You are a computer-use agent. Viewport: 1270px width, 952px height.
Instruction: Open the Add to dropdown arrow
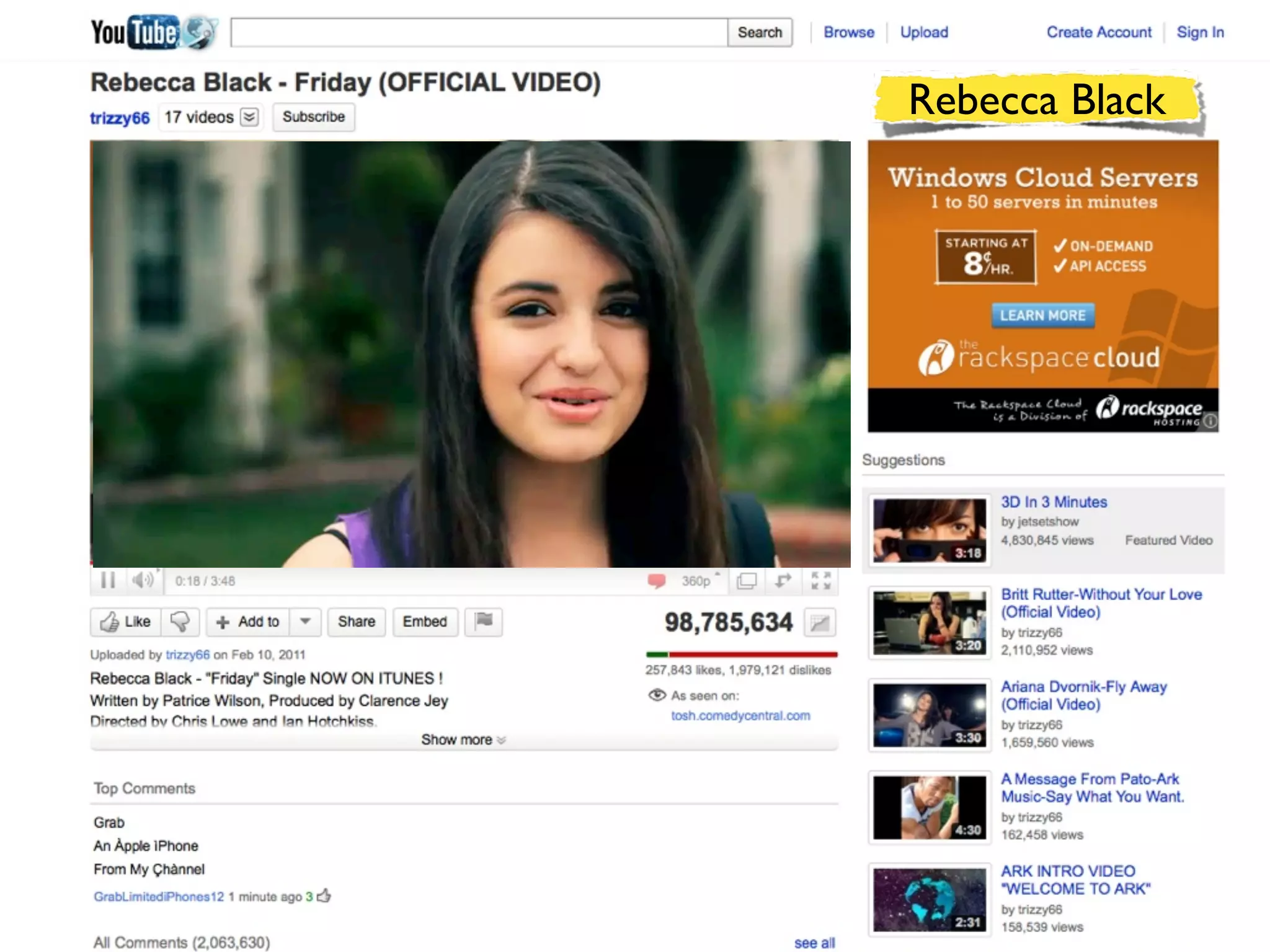[x=305, y=622]
